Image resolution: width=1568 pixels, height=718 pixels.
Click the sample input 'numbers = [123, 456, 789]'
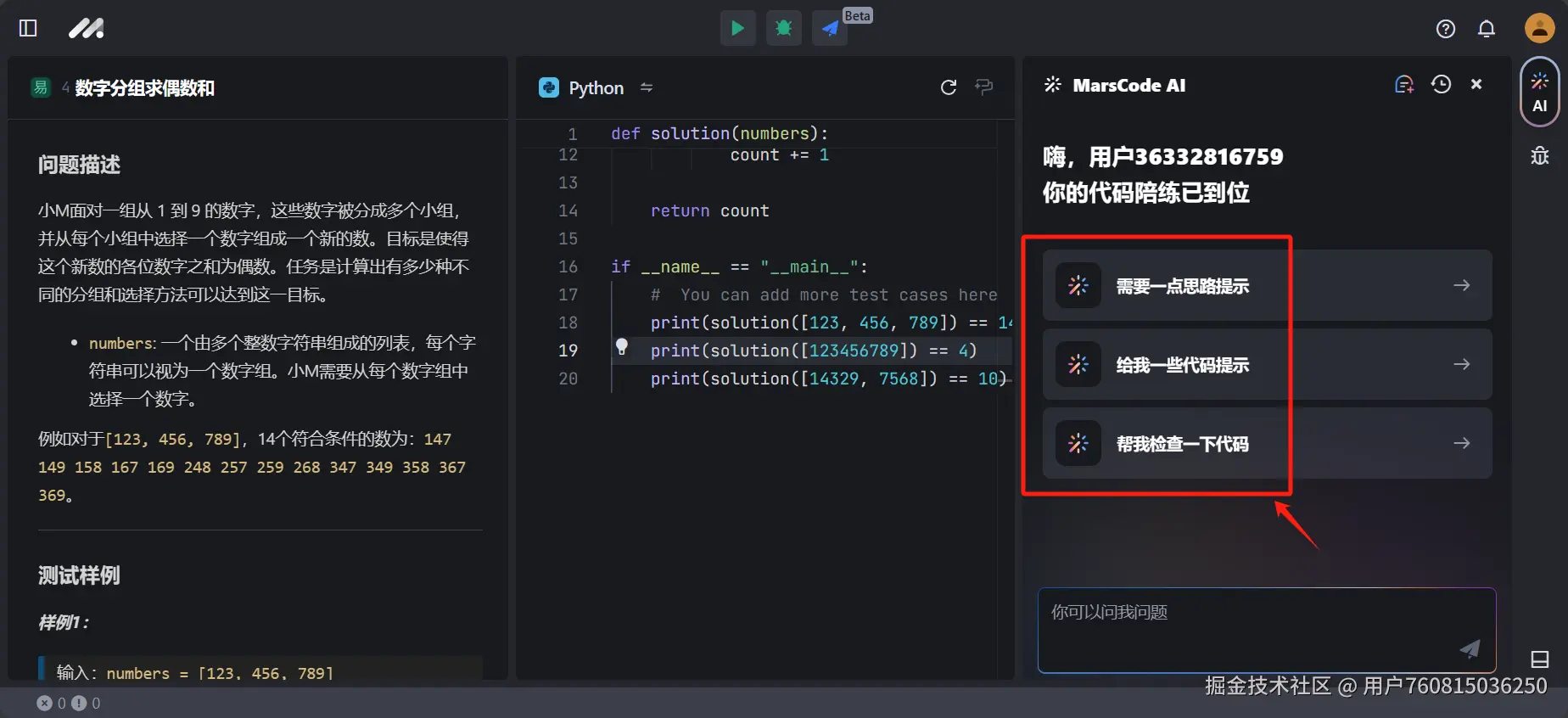219,672
